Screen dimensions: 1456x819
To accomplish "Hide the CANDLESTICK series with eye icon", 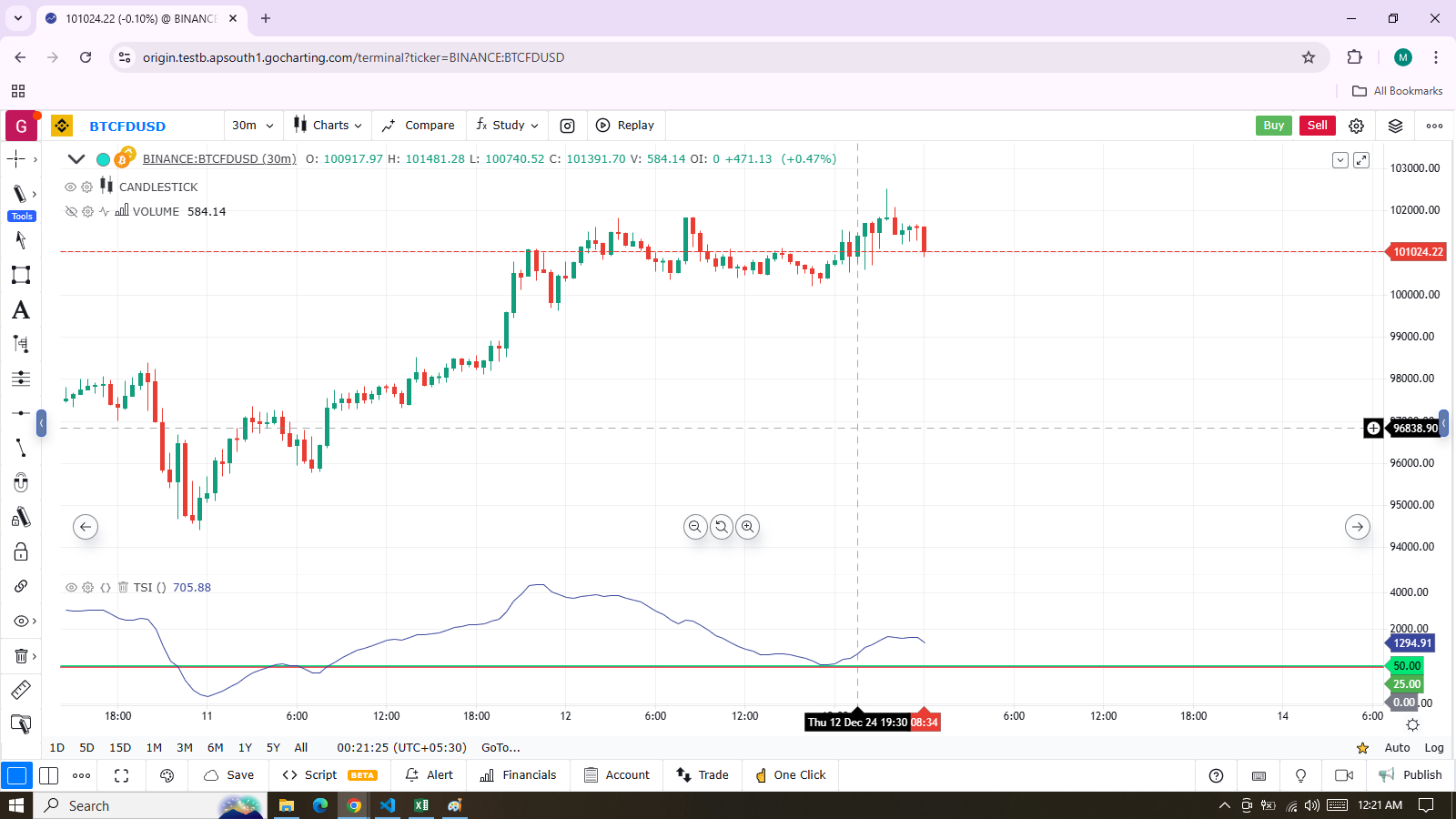I will pyautogui.click(x=70, y=187).
